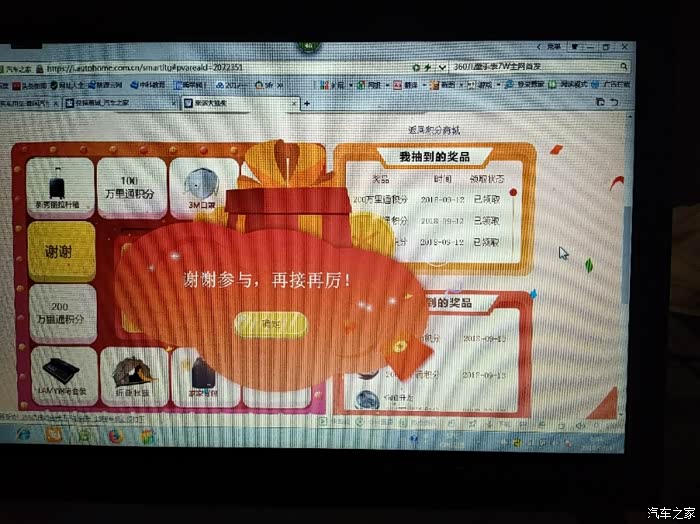Open the 翻译 toolbar item
Viewport: 700px width, 524px height.
(x=406, y=85)
